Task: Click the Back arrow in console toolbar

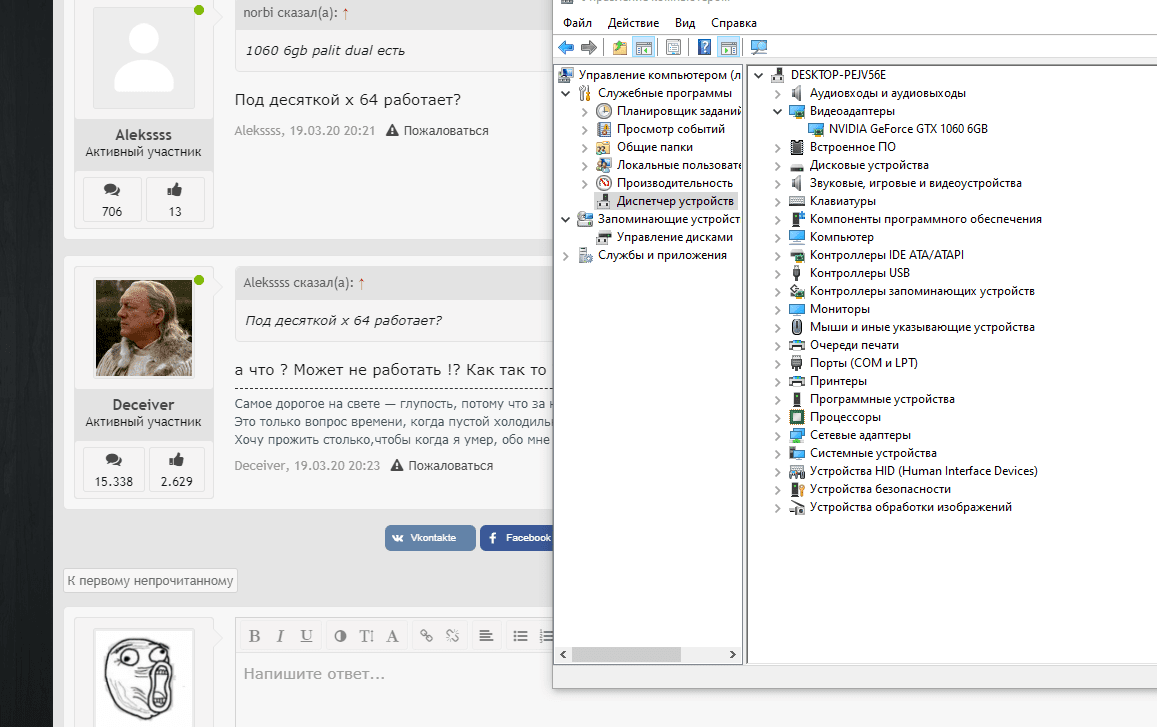Action: click(x=566, y=47)
